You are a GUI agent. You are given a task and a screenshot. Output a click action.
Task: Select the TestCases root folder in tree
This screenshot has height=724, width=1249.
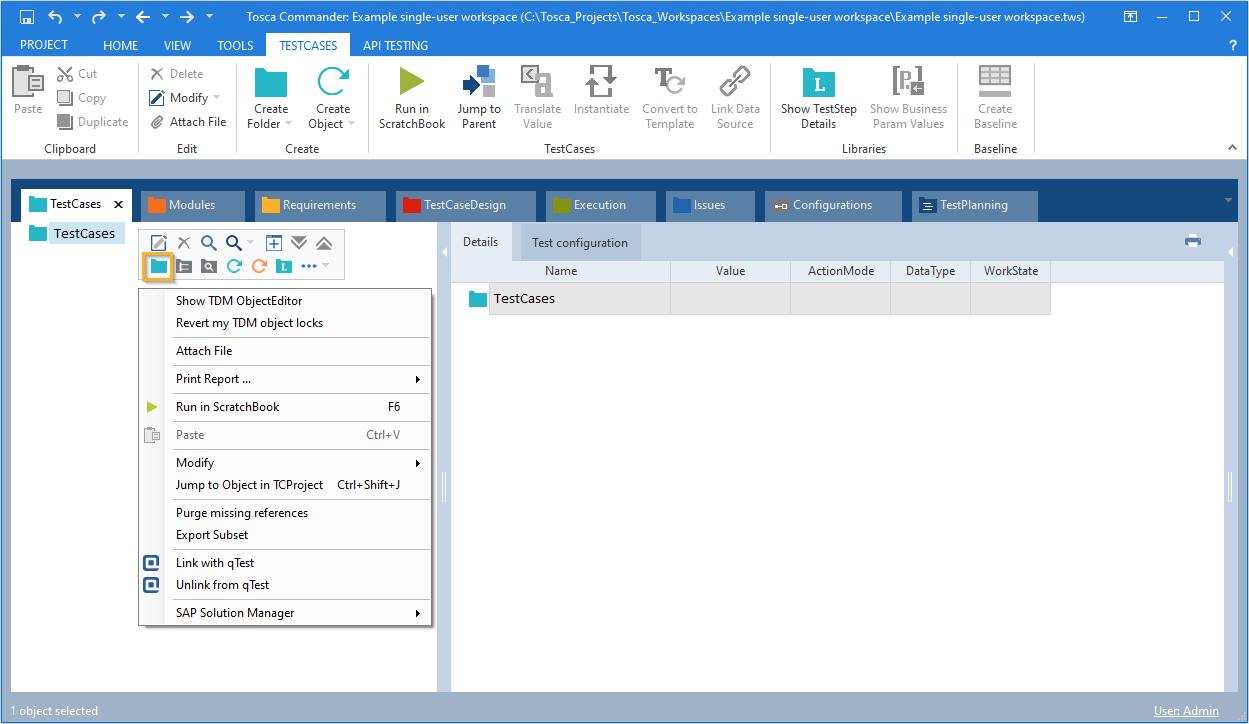coord(84,234)
